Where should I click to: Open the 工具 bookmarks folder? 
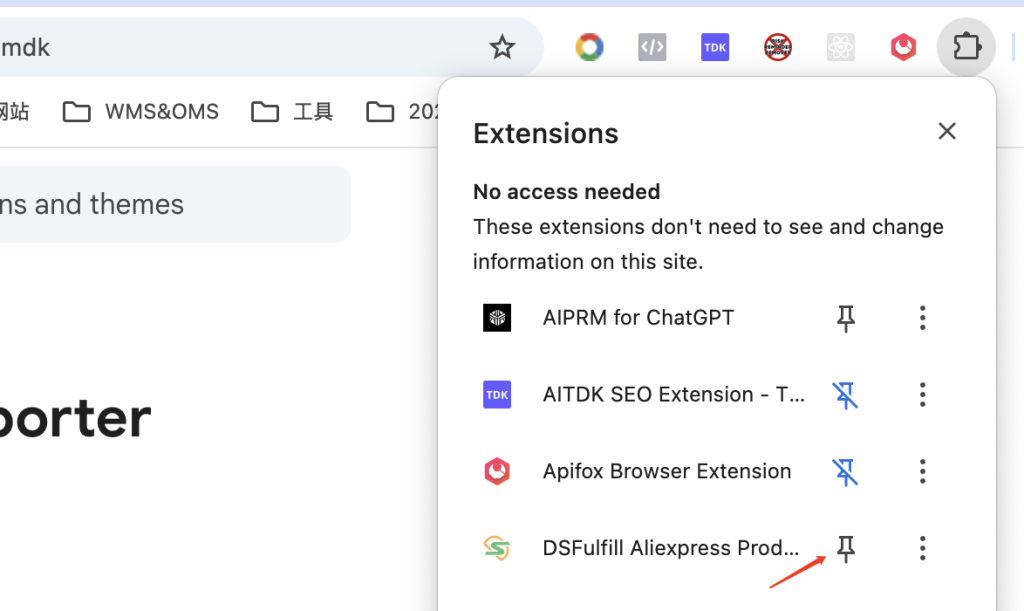[x=292, y=111]
